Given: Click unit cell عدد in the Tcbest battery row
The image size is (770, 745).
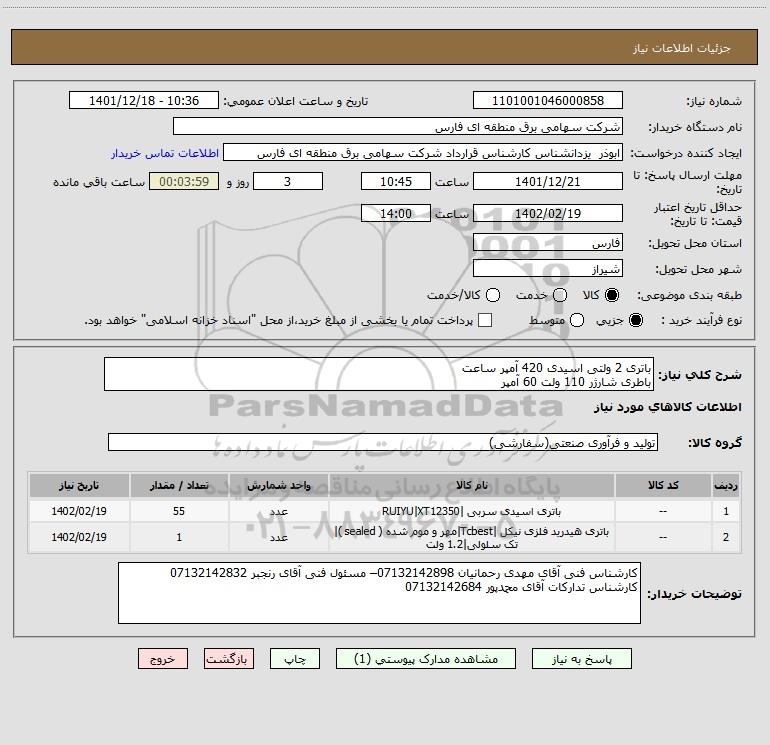Looking at the screenshot, I should pos(278,537).
